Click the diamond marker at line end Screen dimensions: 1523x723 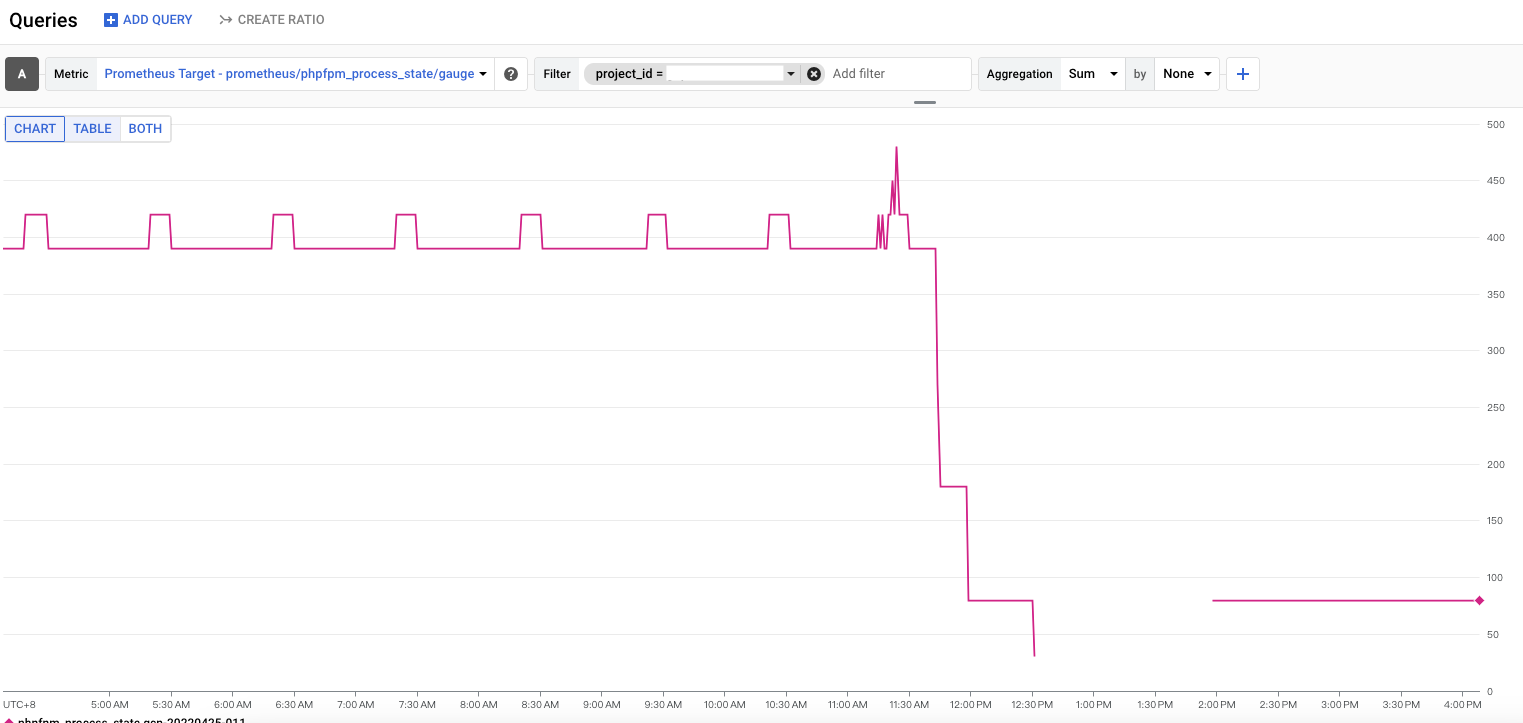coord(1479,600)
